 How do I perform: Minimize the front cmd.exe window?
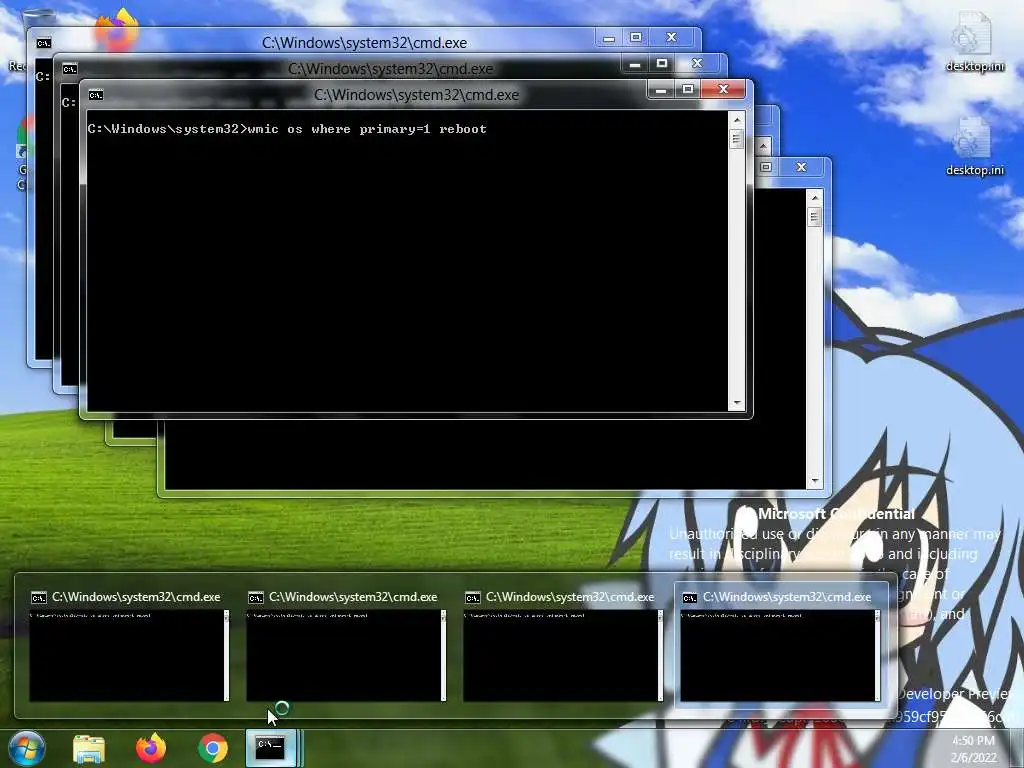click(661, 89)
